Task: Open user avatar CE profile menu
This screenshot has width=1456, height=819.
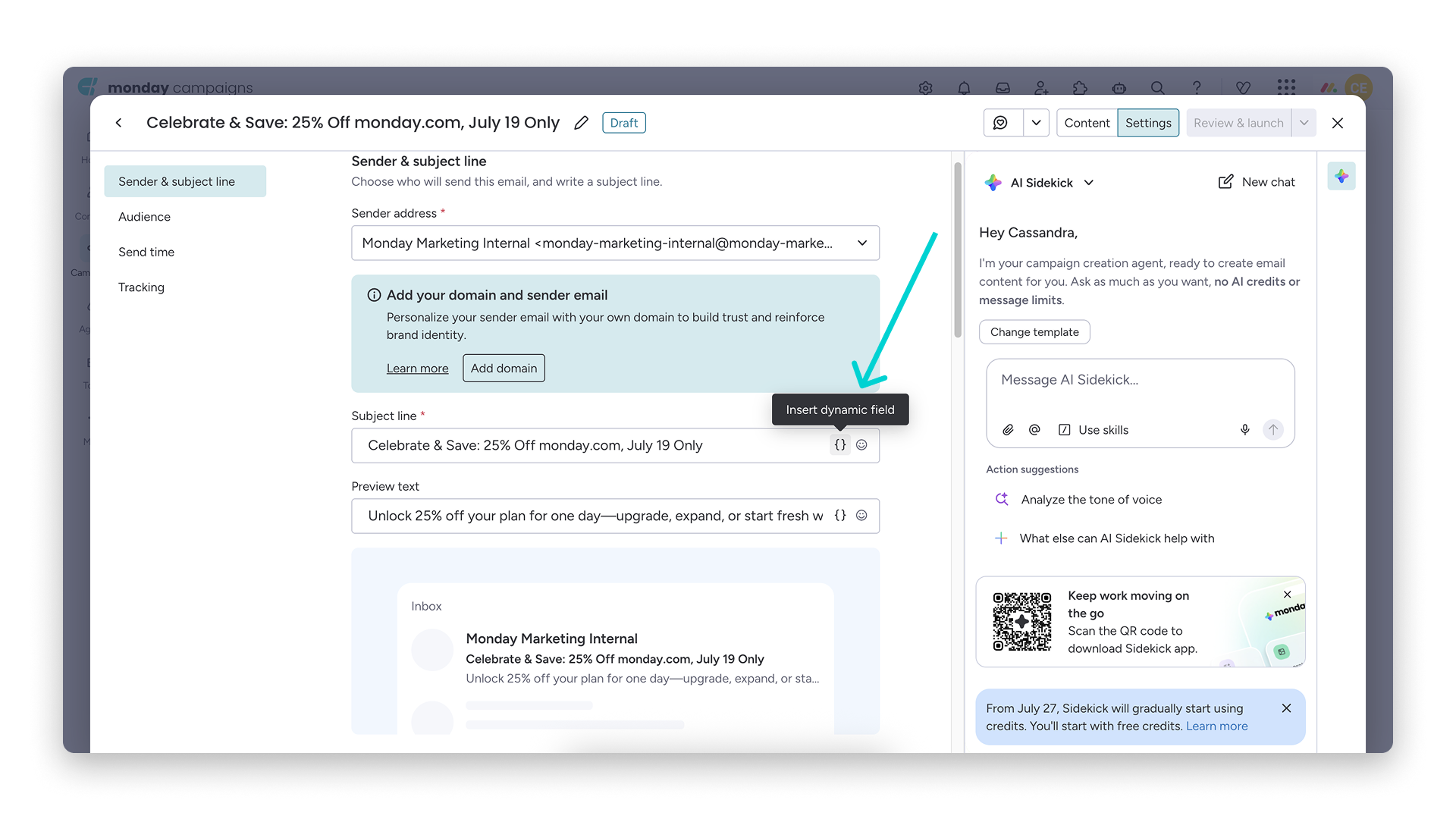Action: pos(1358,88)
